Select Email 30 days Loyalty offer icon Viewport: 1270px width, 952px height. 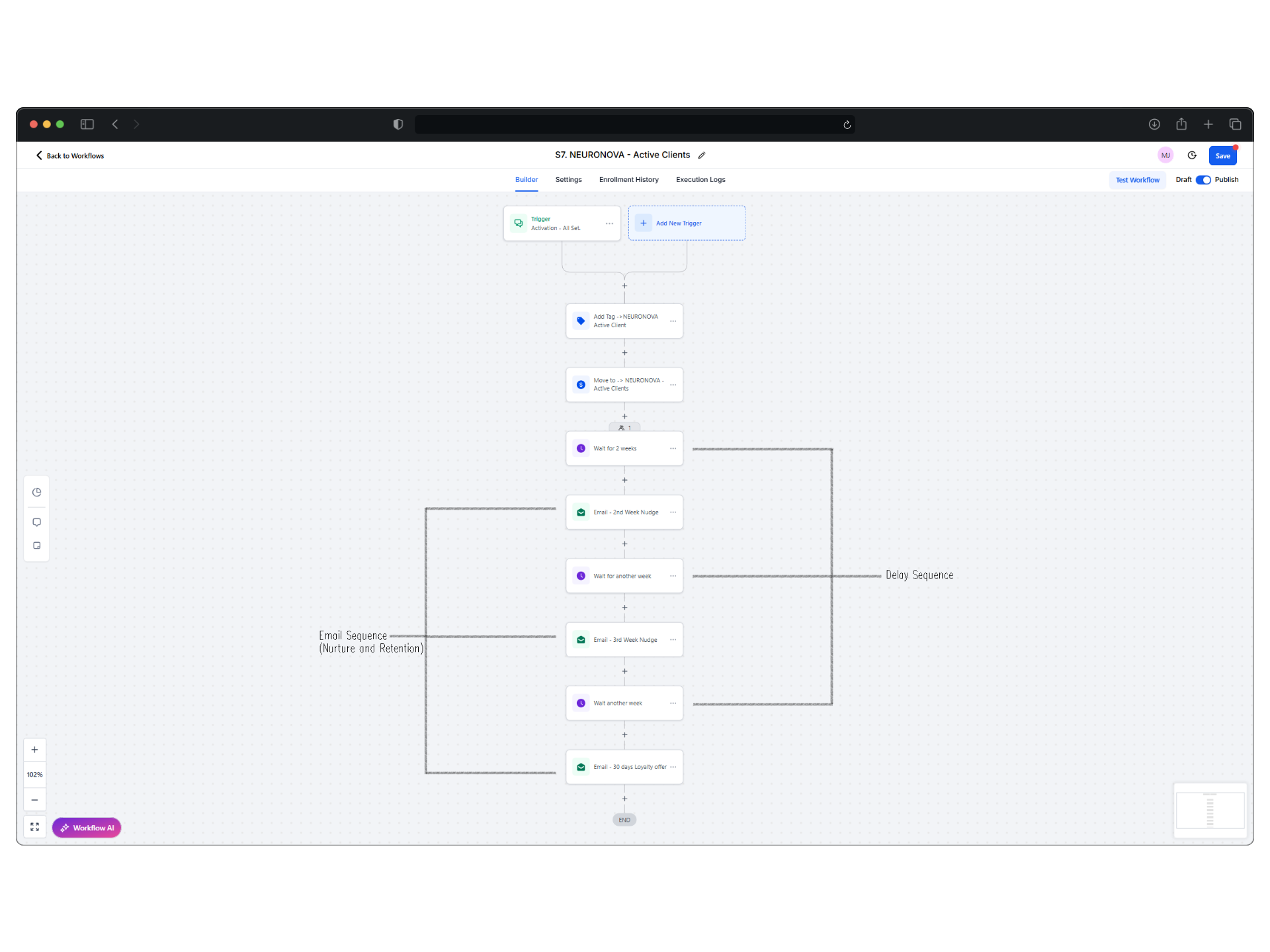click(581, 767)
